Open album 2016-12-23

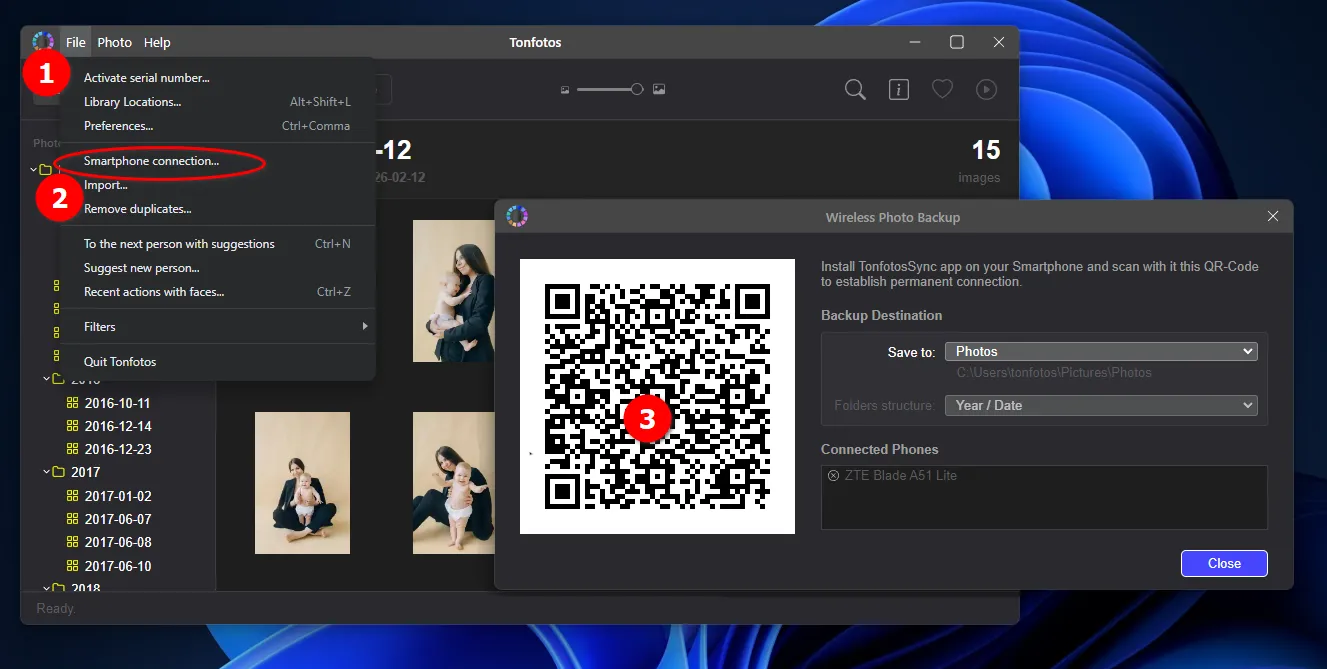pos(118,449)
